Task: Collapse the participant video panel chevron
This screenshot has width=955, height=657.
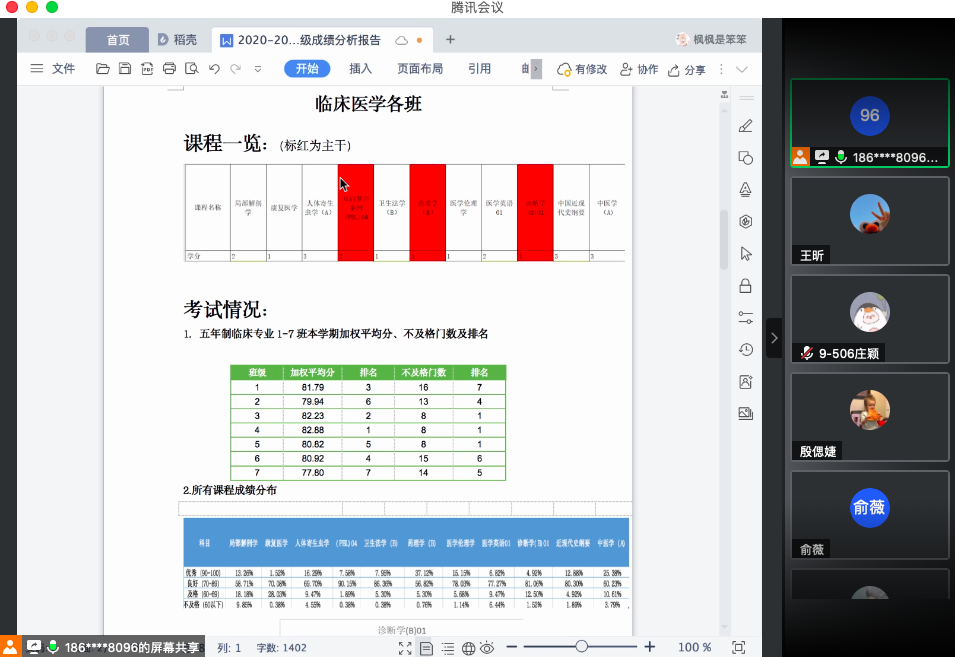Action: tap(775, 338)
